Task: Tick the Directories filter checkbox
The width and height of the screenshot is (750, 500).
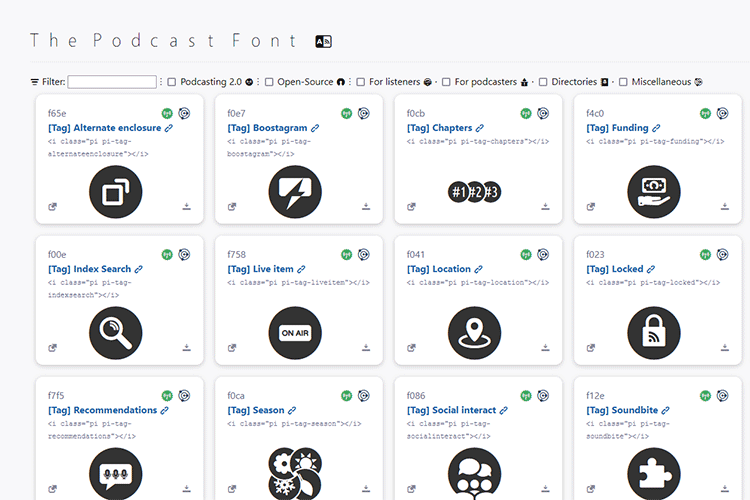Action: pyautogui.click(x=543, y=82)
